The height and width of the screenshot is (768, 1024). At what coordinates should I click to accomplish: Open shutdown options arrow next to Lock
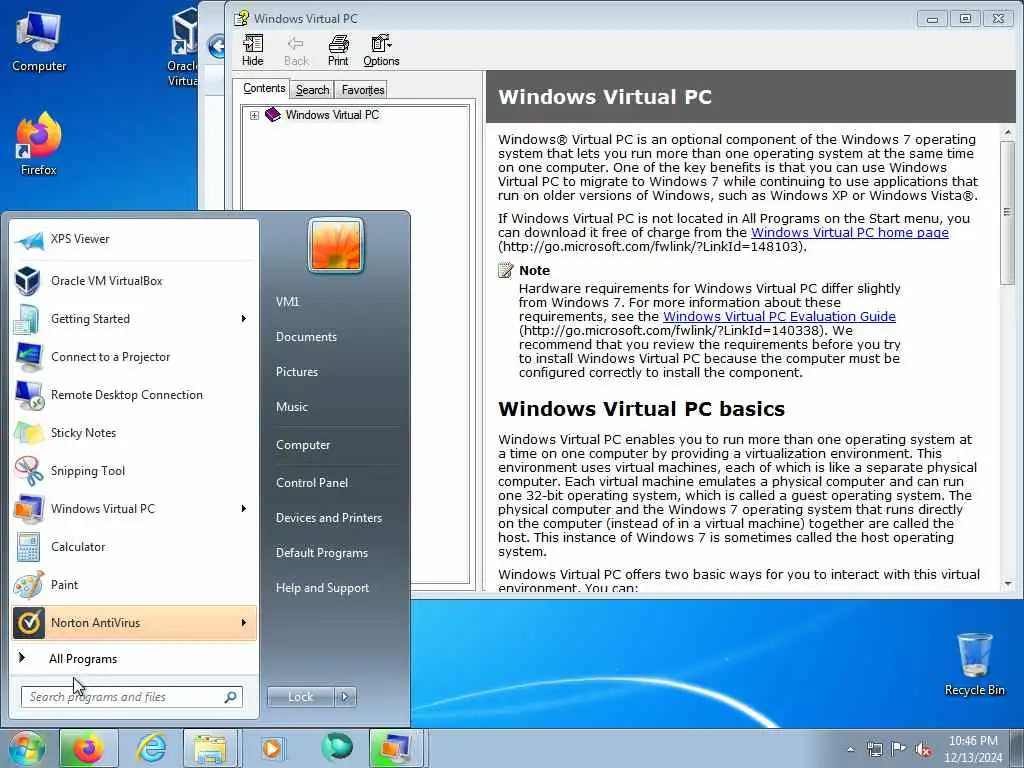pos(345,697)
